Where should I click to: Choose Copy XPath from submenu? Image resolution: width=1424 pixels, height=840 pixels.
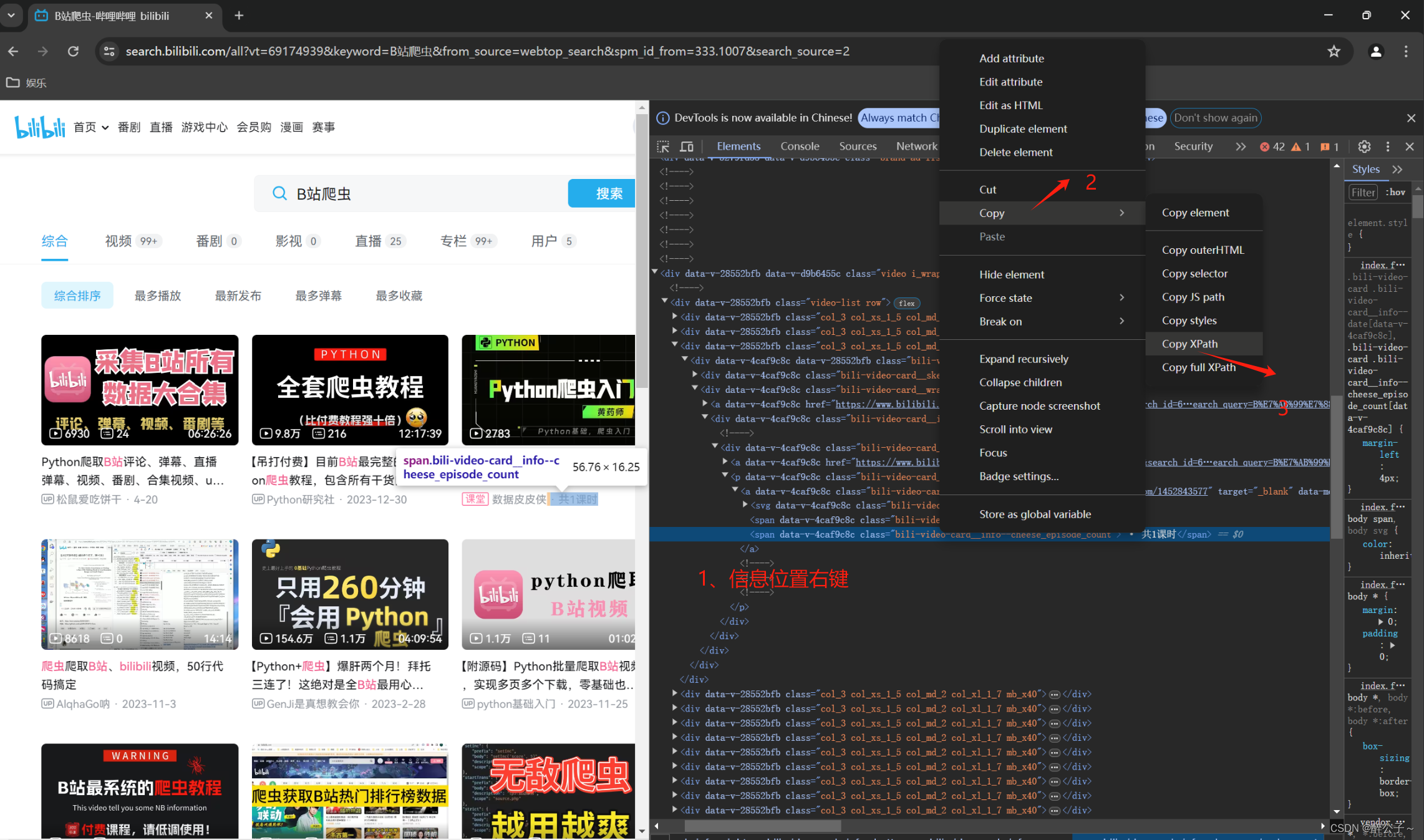click(1189, 344)
